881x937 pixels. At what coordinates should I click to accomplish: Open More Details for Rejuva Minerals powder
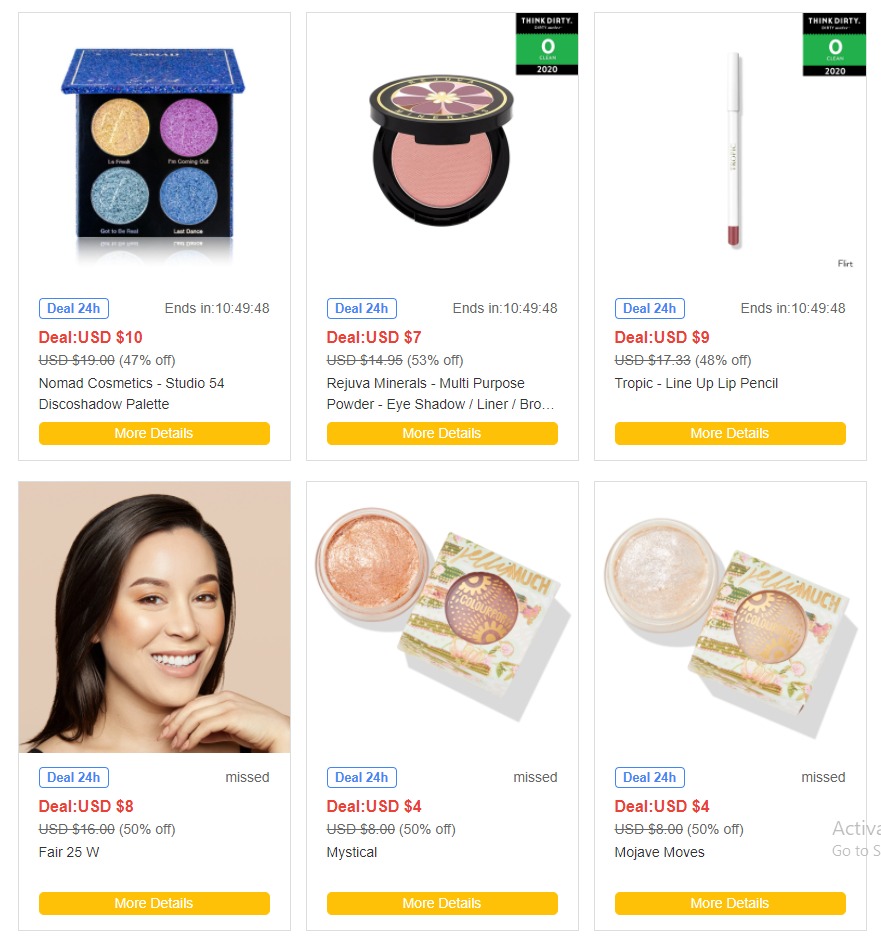pos(442,433)
